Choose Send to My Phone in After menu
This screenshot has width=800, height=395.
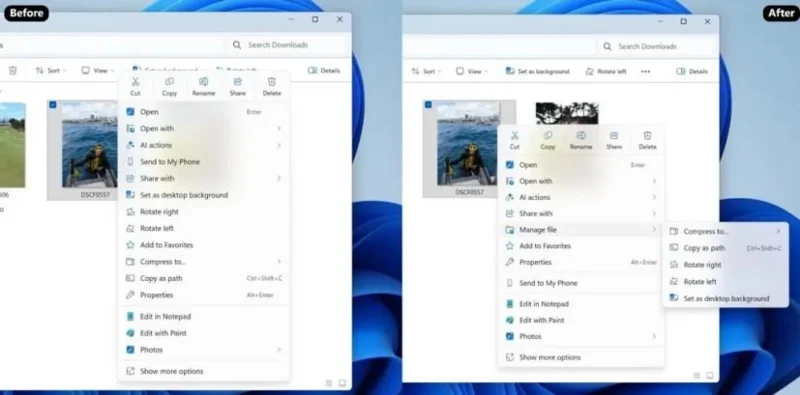[581, 283]
